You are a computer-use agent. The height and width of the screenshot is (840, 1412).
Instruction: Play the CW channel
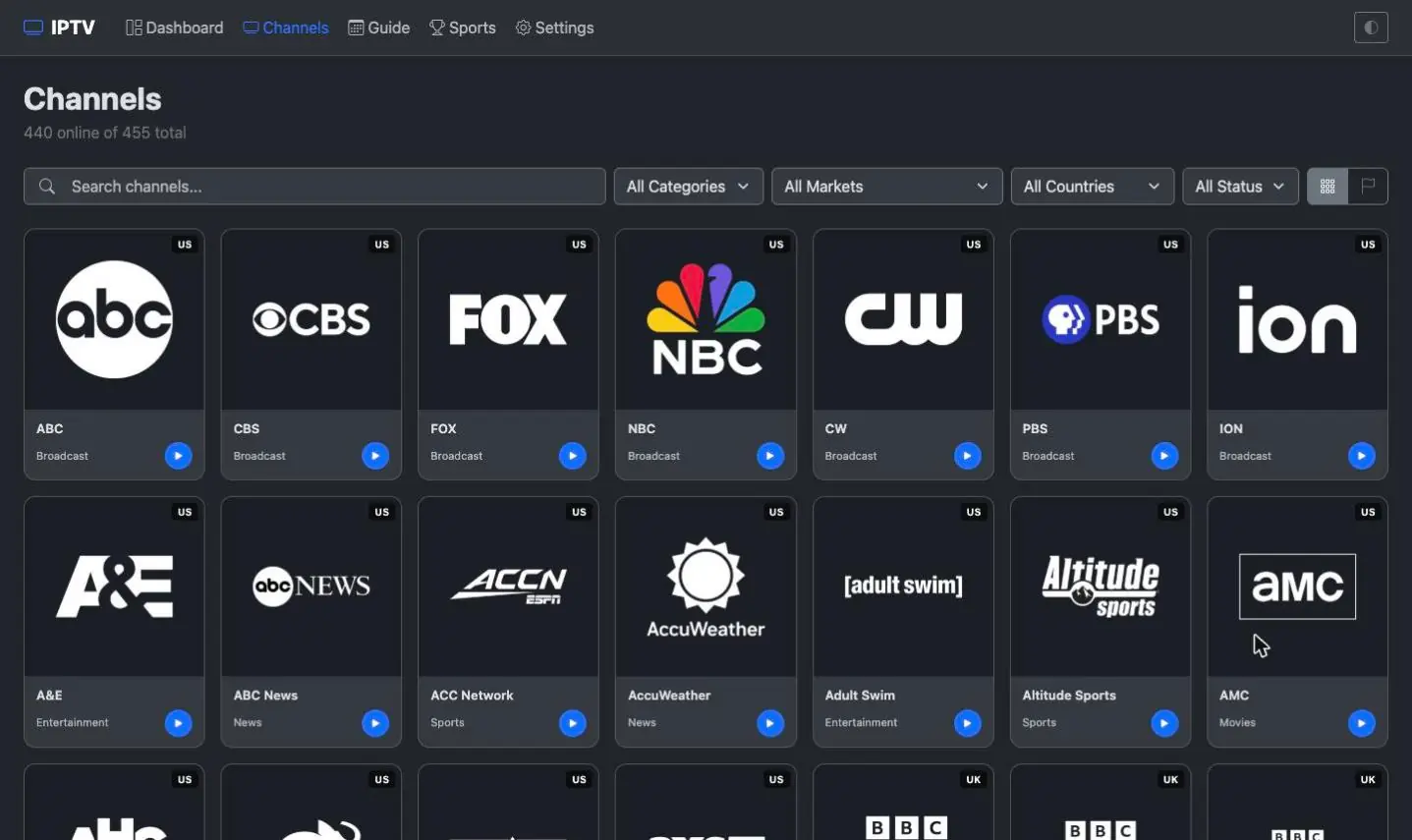(x=968, y=456)
